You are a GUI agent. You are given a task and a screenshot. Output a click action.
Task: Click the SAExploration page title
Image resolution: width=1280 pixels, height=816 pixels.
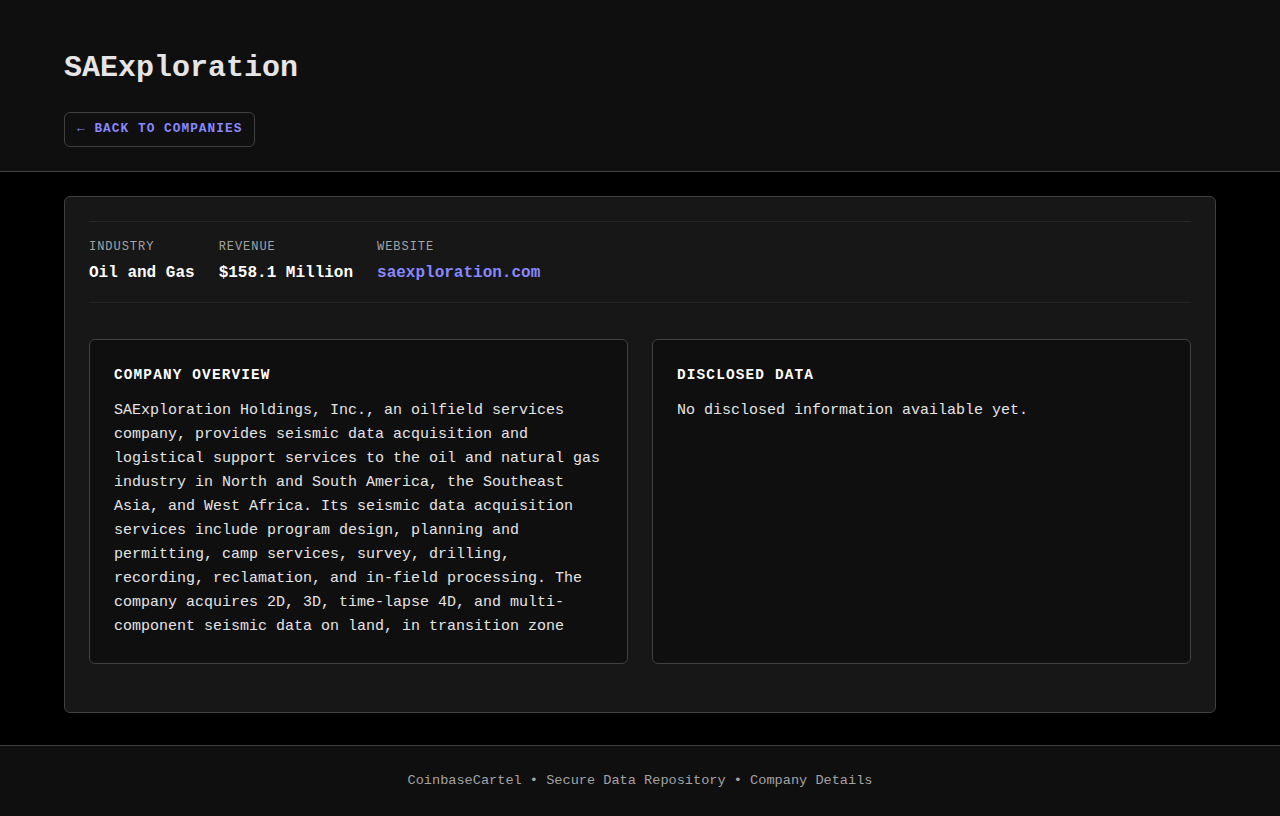coord(181,67)
